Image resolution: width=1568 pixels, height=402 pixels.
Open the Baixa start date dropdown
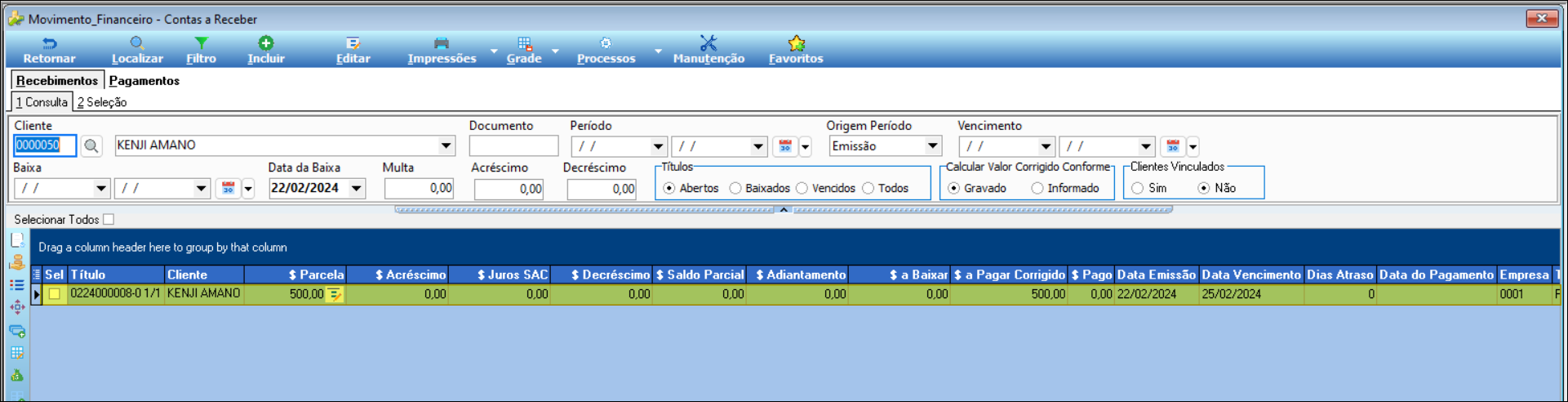(101, 189)
